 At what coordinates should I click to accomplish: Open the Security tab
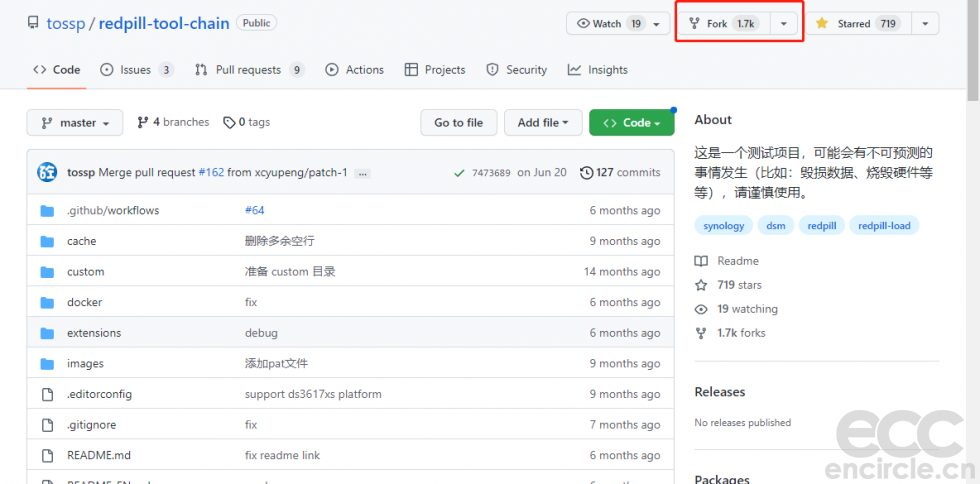[x=517, y=70]
